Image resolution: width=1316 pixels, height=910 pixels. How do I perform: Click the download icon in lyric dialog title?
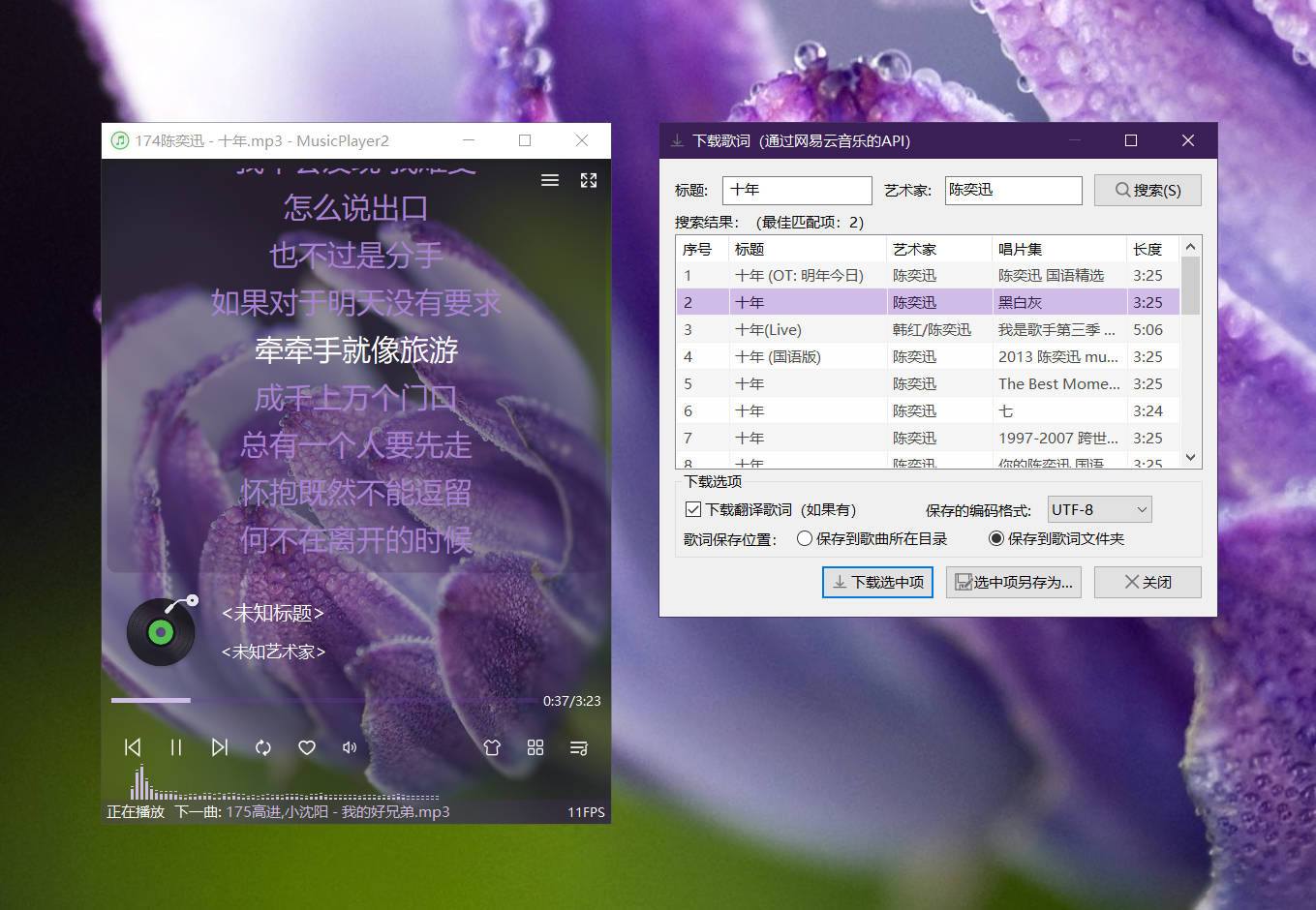pos(677,140)
